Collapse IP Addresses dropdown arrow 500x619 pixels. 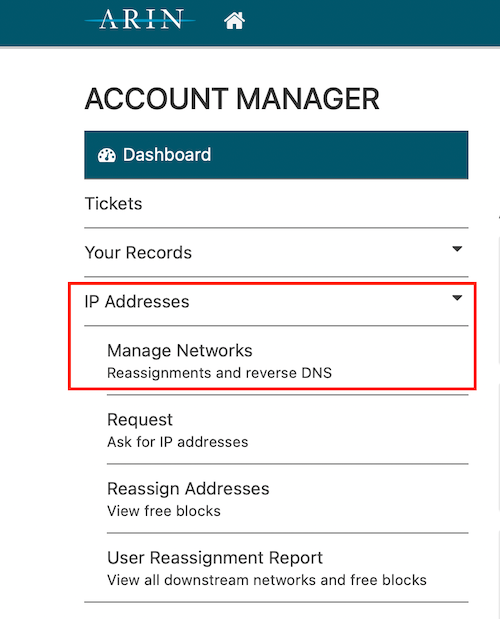click(x=457, y=298)
